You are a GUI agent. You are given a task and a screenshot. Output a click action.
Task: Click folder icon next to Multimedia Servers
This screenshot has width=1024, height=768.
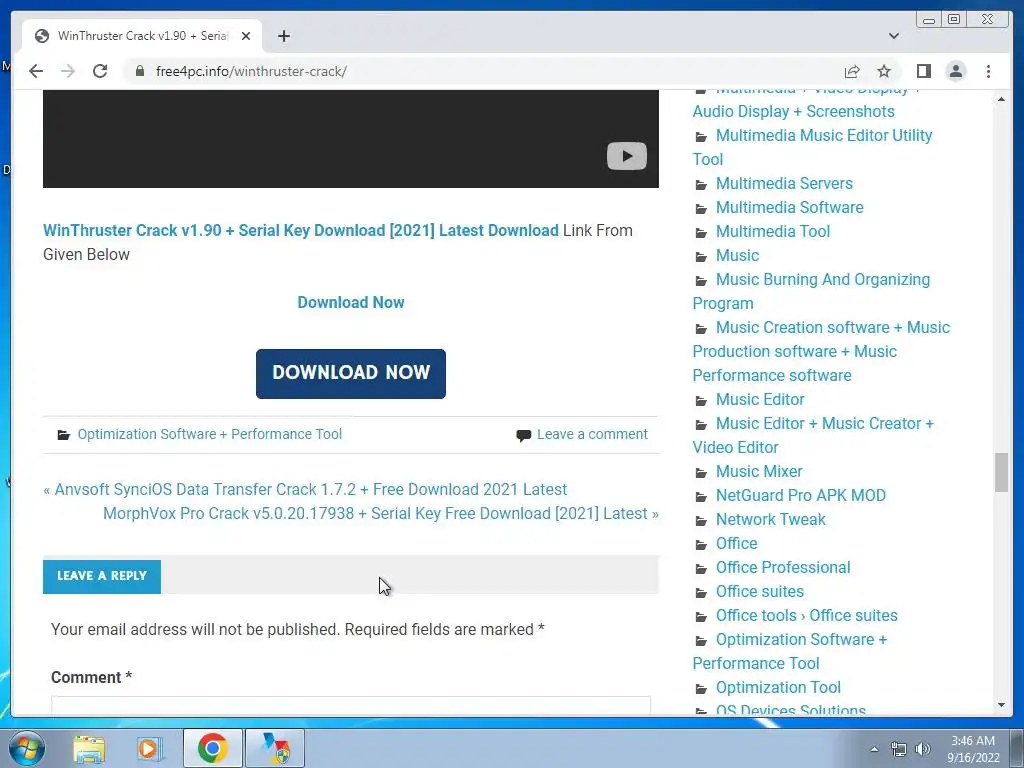point(701,185)
